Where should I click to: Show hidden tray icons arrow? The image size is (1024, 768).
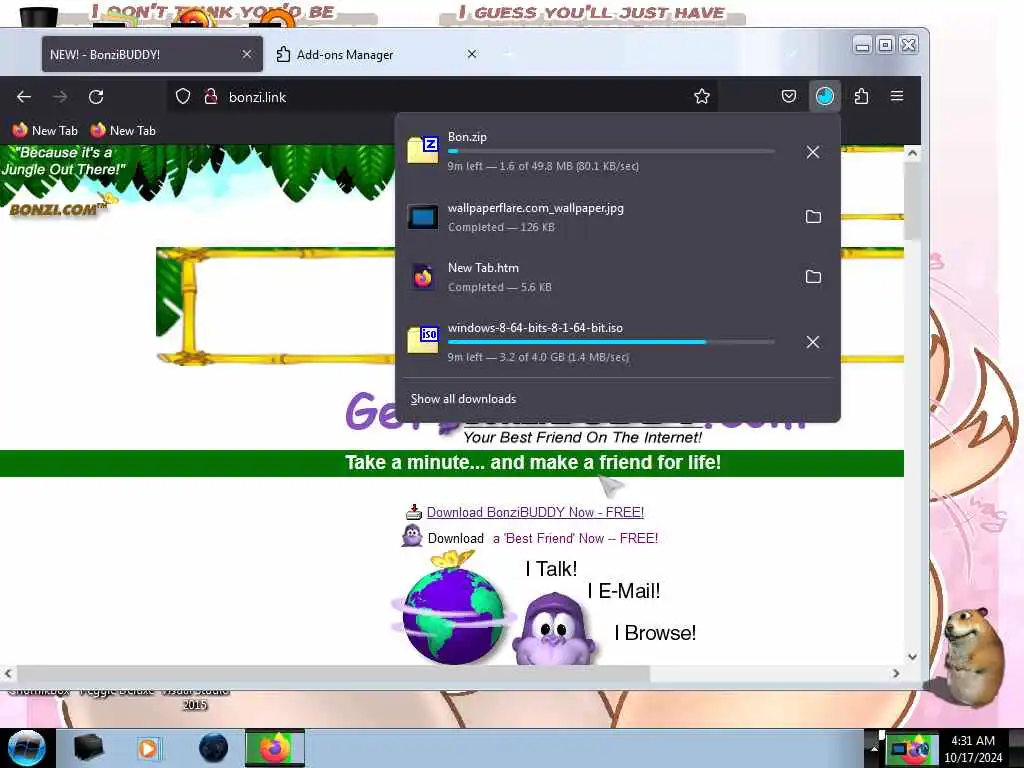874,749
